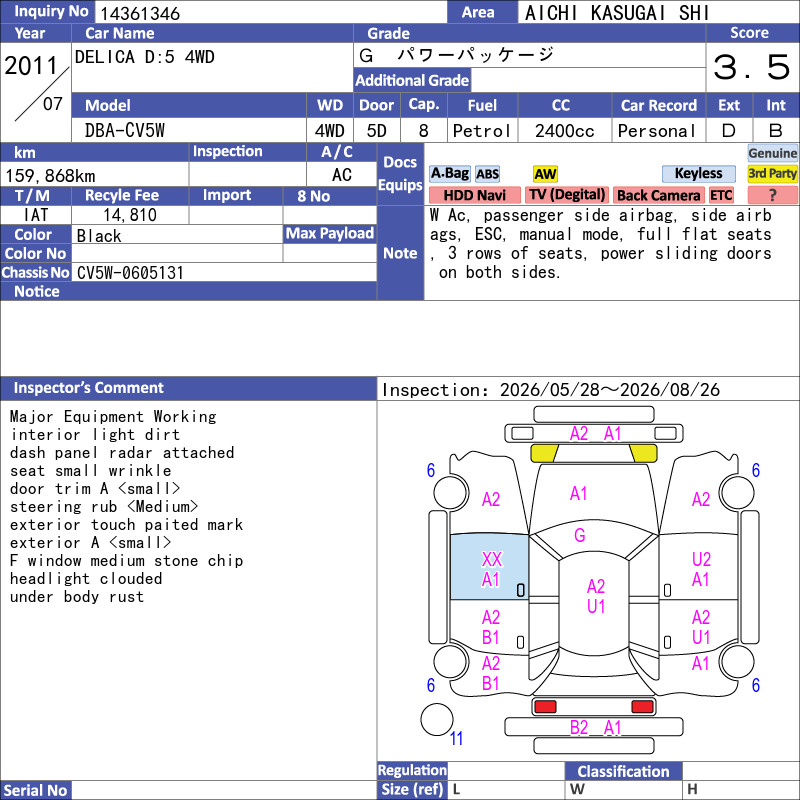Image resolution: width=800 pixels, height=800 pixels.
Task: Click the Additional Grade label
Action: point(412,80)
